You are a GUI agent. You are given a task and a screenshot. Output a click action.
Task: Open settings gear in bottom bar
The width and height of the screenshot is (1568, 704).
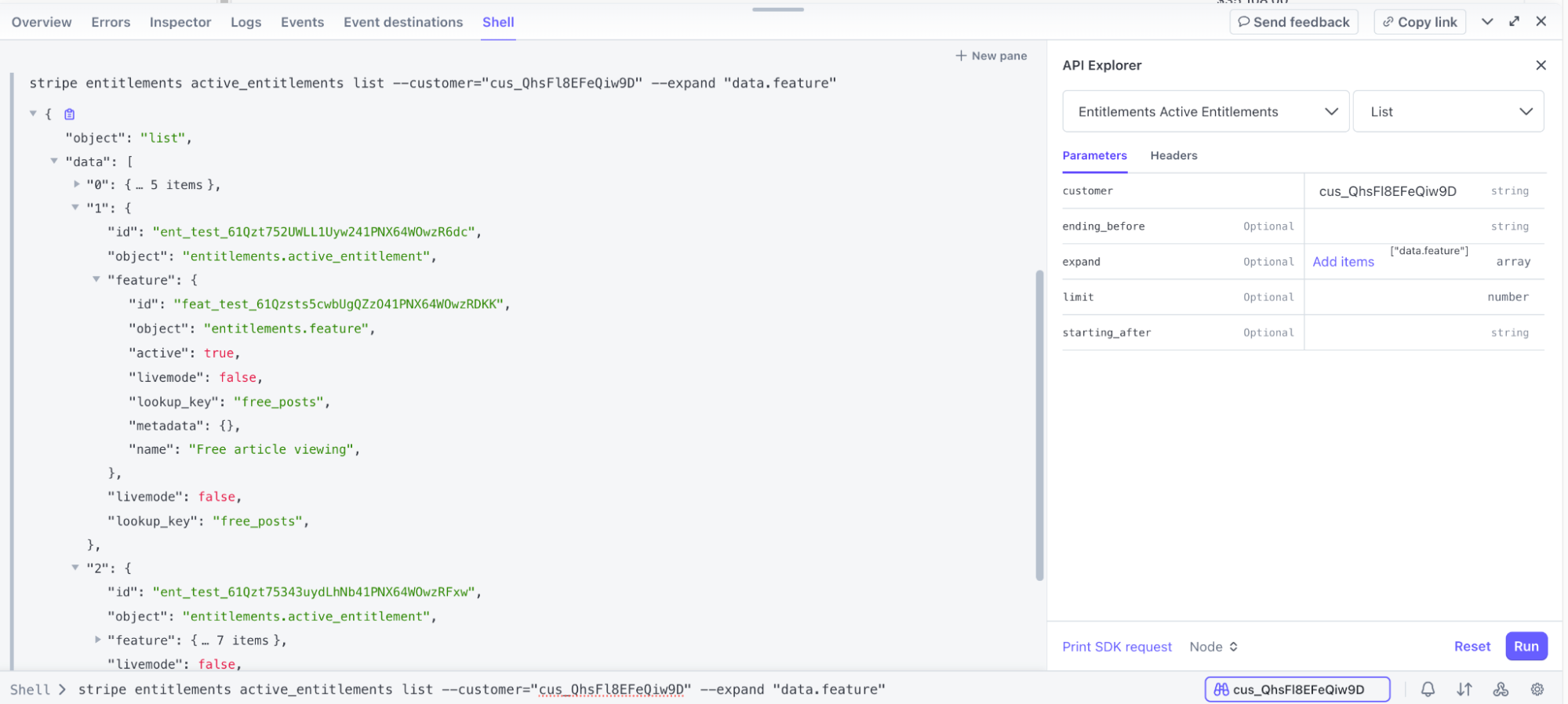[x=1537, y=689]
